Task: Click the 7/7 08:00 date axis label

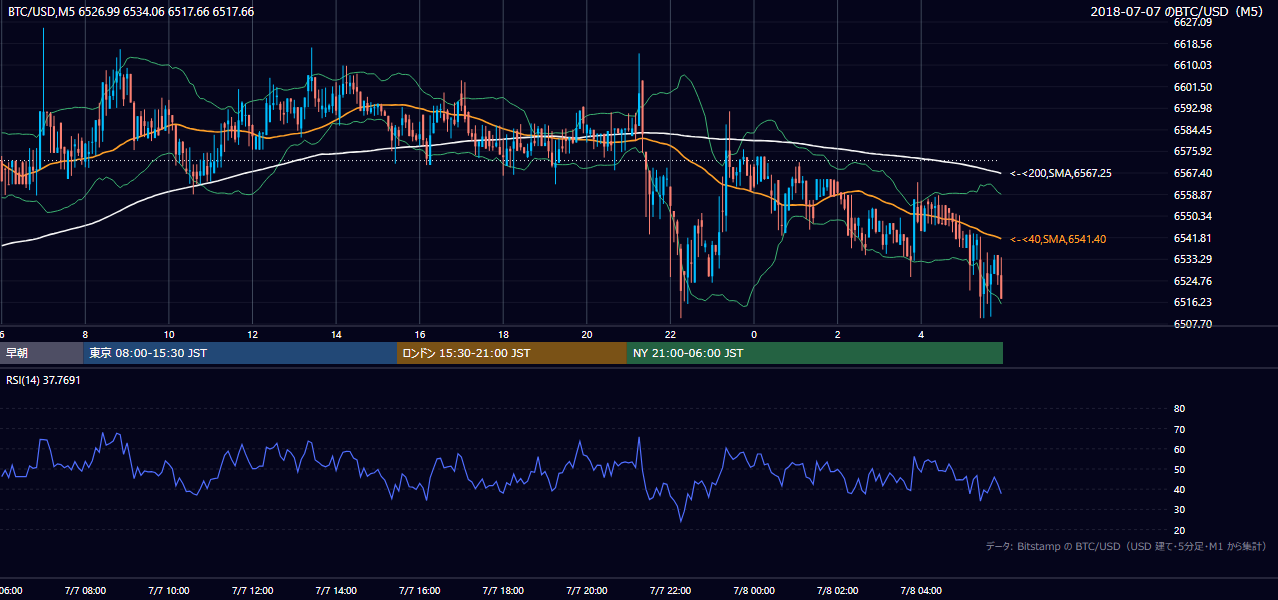Action: 85,591
